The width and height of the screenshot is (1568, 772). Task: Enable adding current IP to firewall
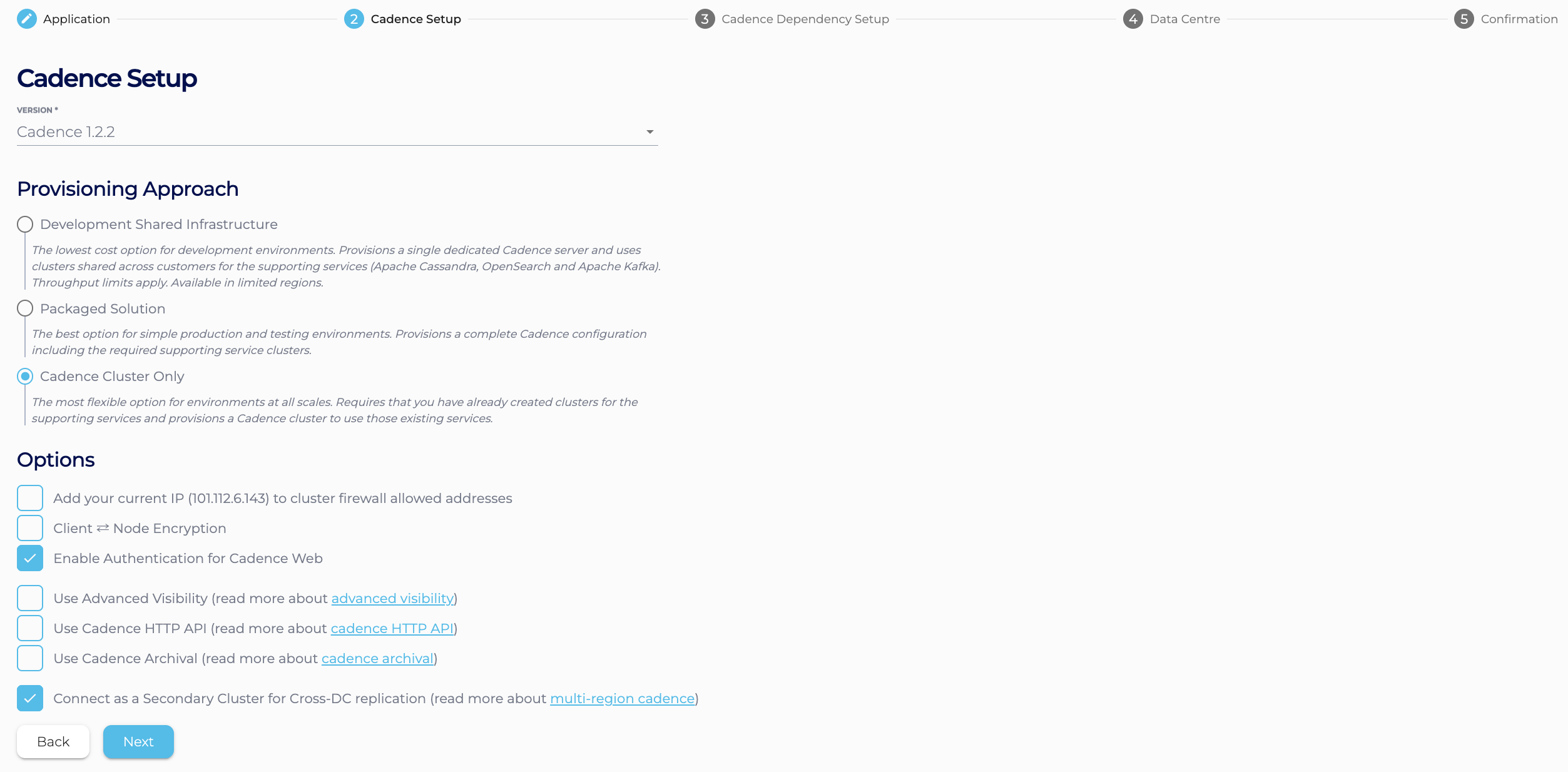30,498
